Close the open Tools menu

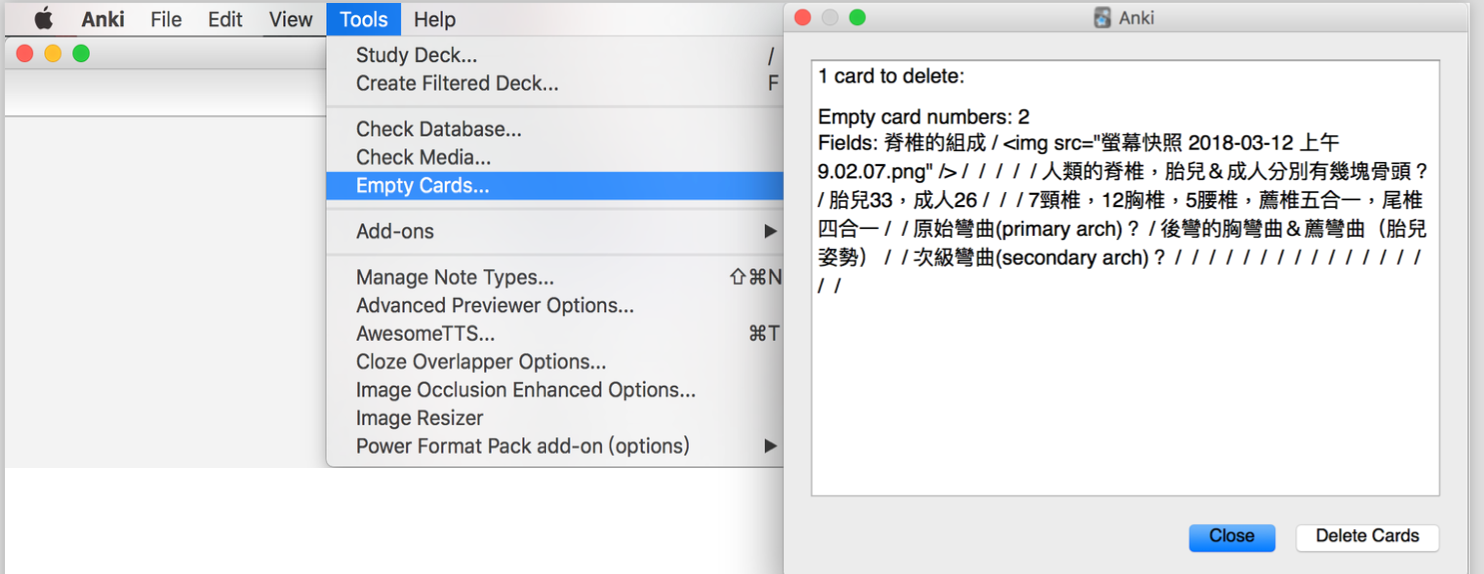[x=364, y=19]
